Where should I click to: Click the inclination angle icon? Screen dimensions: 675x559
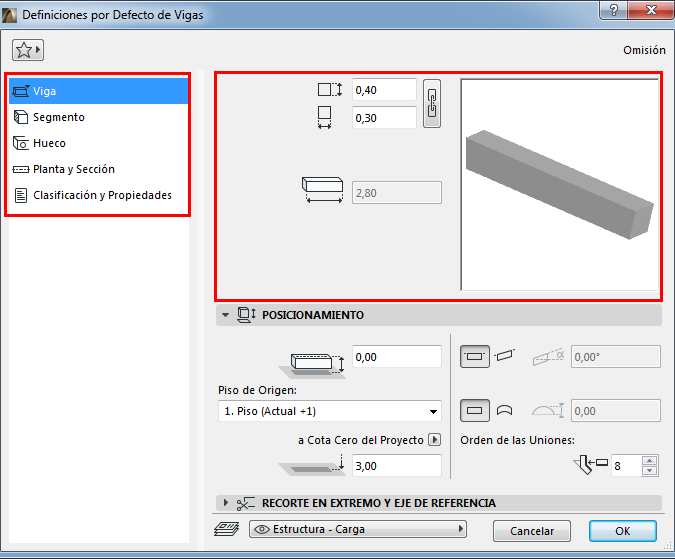(x=548, y=357)
